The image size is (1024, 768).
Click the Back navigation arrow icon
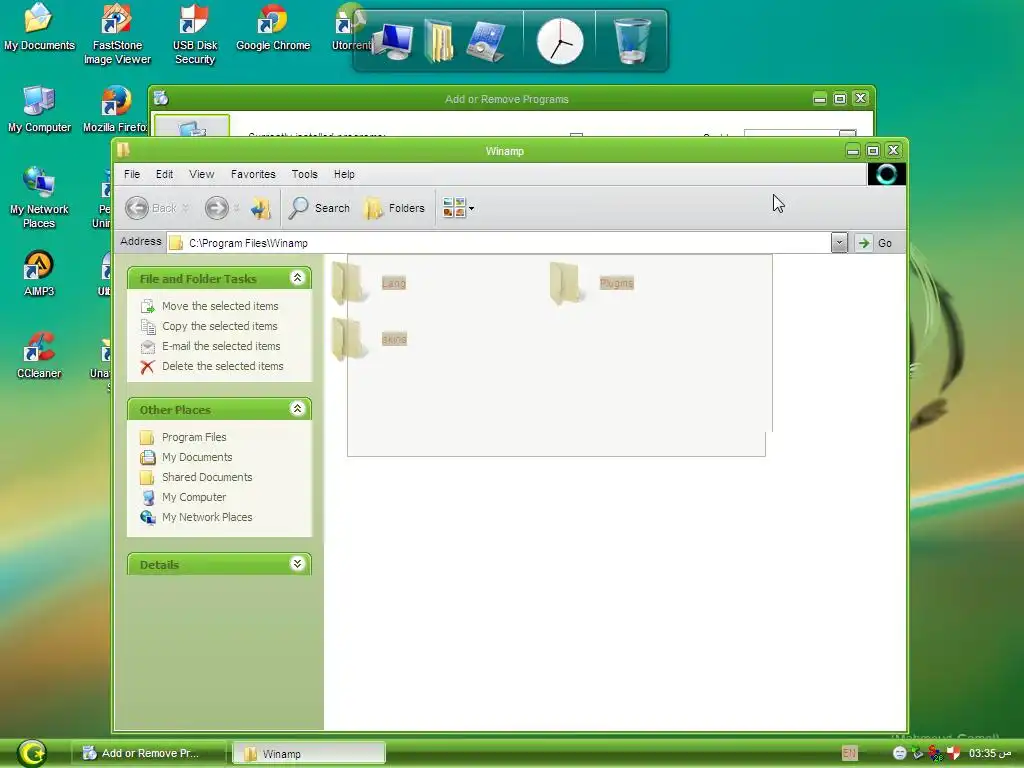pyautogui.click(x=137, y=208)
